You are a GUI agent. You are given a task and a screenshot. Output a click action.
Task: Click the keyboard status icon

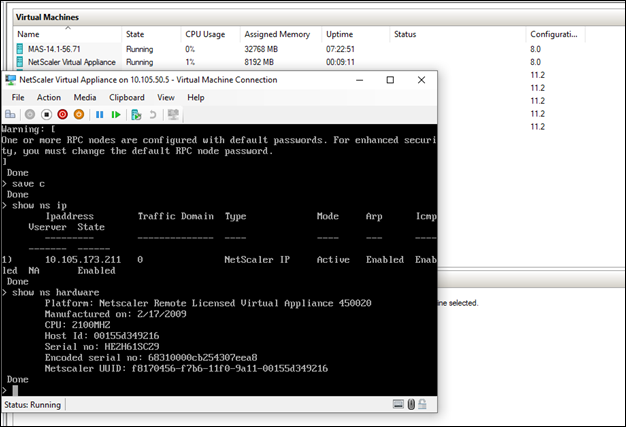(398, 404)
